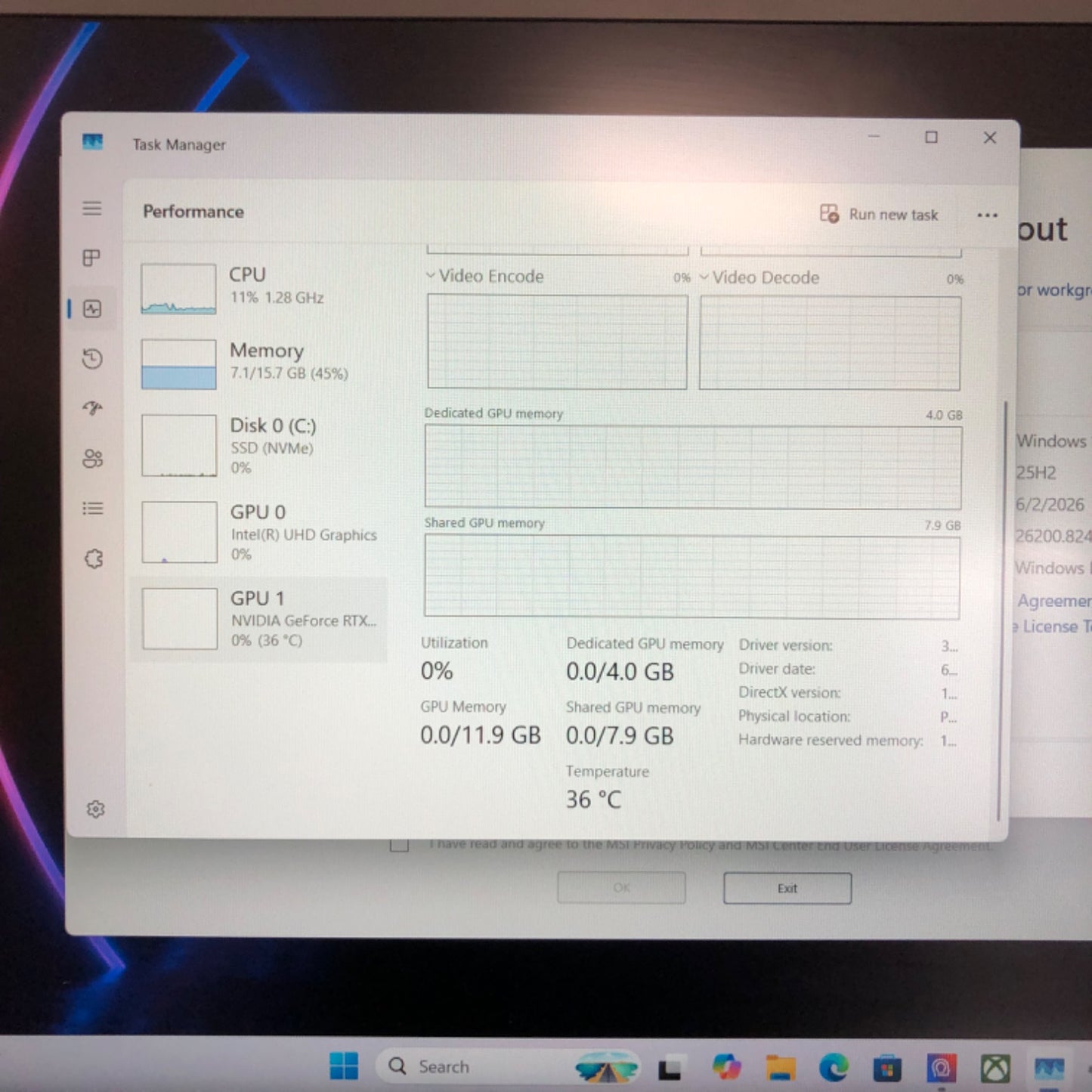Open the Task Manager navigation hamburger menu
Image resolution: width=1092 pixels, height=1092 pixels.
[x=92, y=208]
